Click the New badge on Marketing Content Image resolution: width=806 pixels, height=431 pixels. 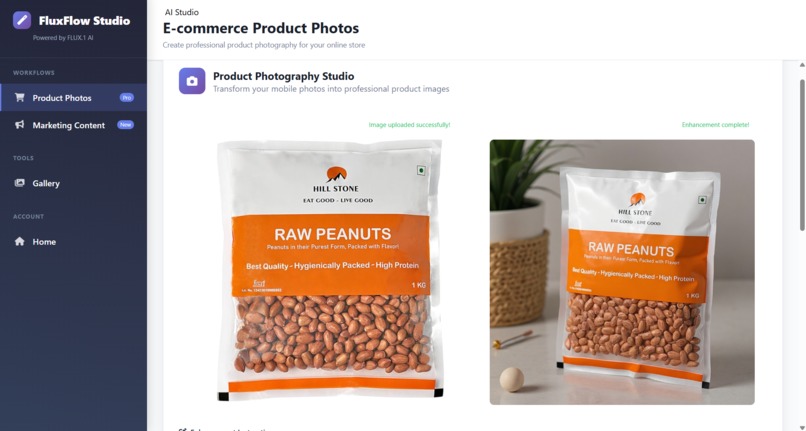coord(125,124)
